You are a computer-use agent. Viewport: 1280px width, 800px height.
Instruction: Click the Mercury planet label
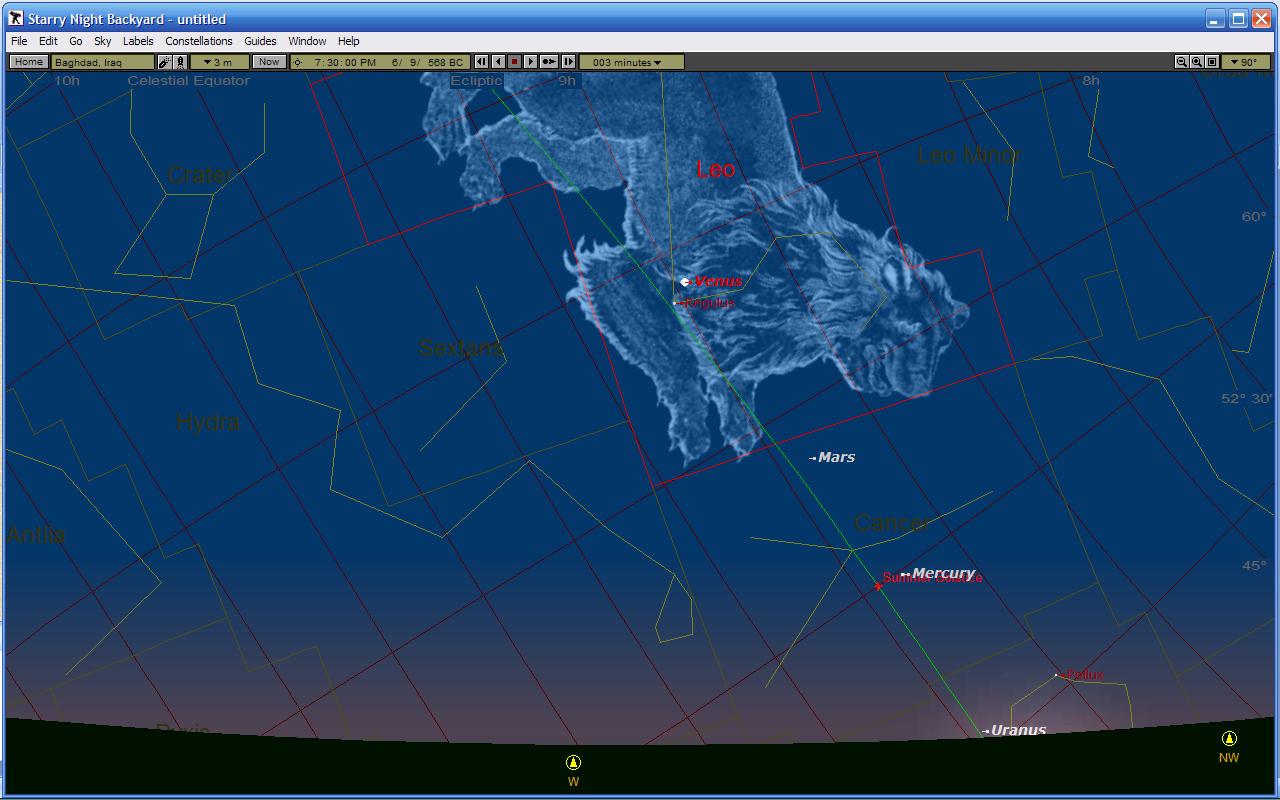(943, 573)
